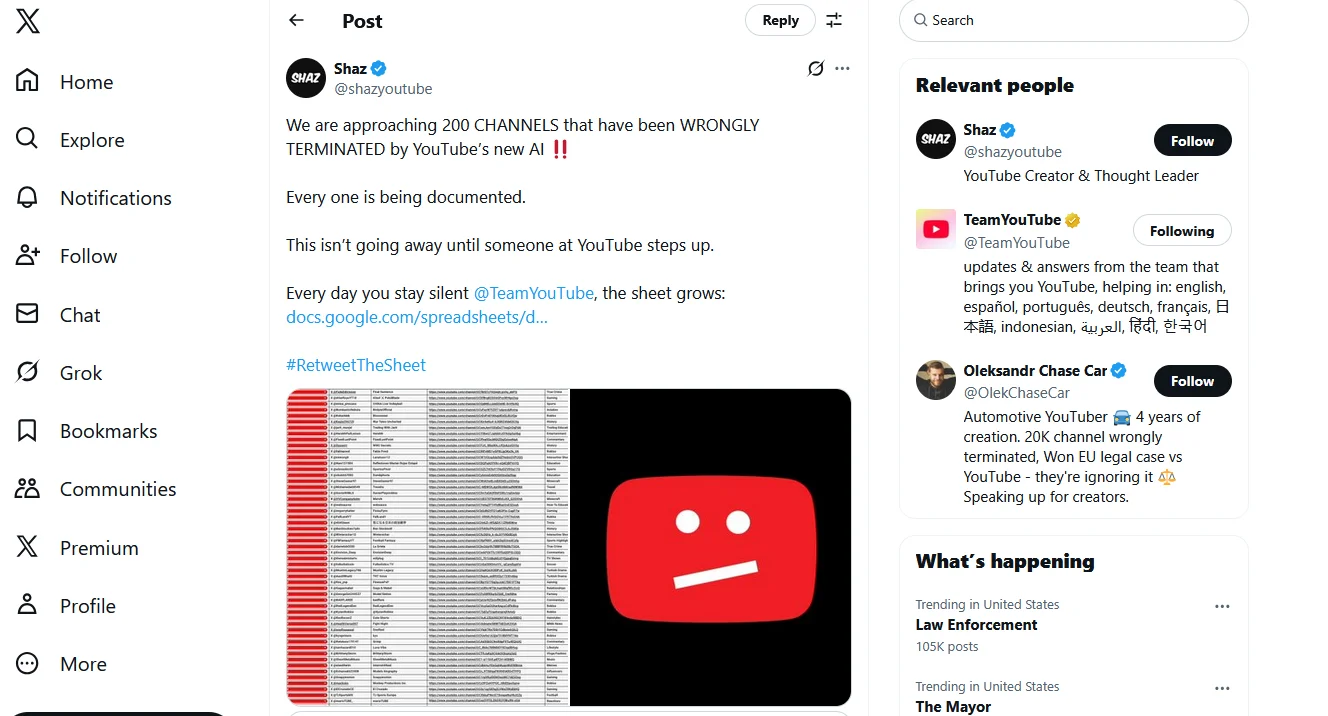The height and width of the screenshot is (716, 1328).
Task: Toggle Following button for TeamYouTube
Action: [1181, 231]
